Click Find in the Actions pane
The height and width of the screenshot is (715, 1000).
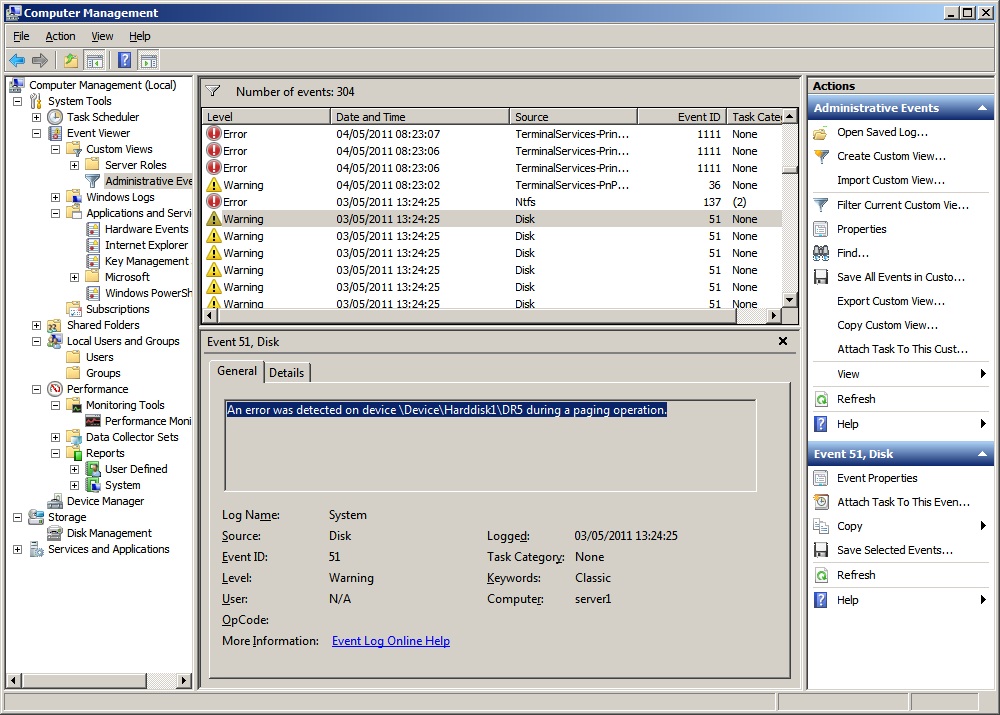point(852,253)
